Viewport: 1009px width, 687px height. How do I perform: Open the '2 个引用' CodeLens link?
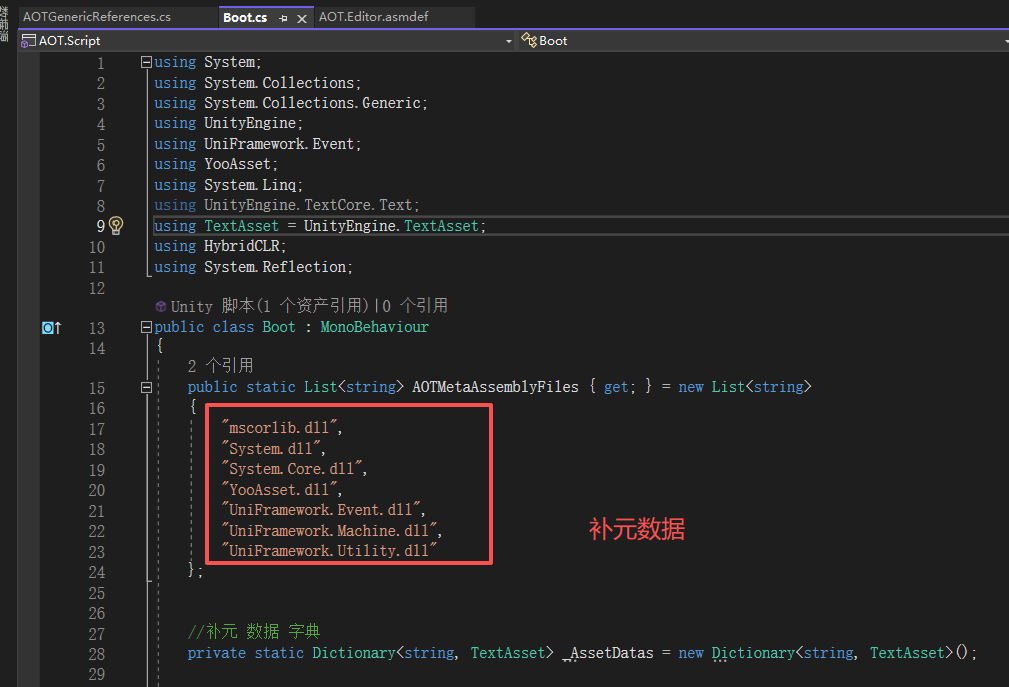point(221,366)
